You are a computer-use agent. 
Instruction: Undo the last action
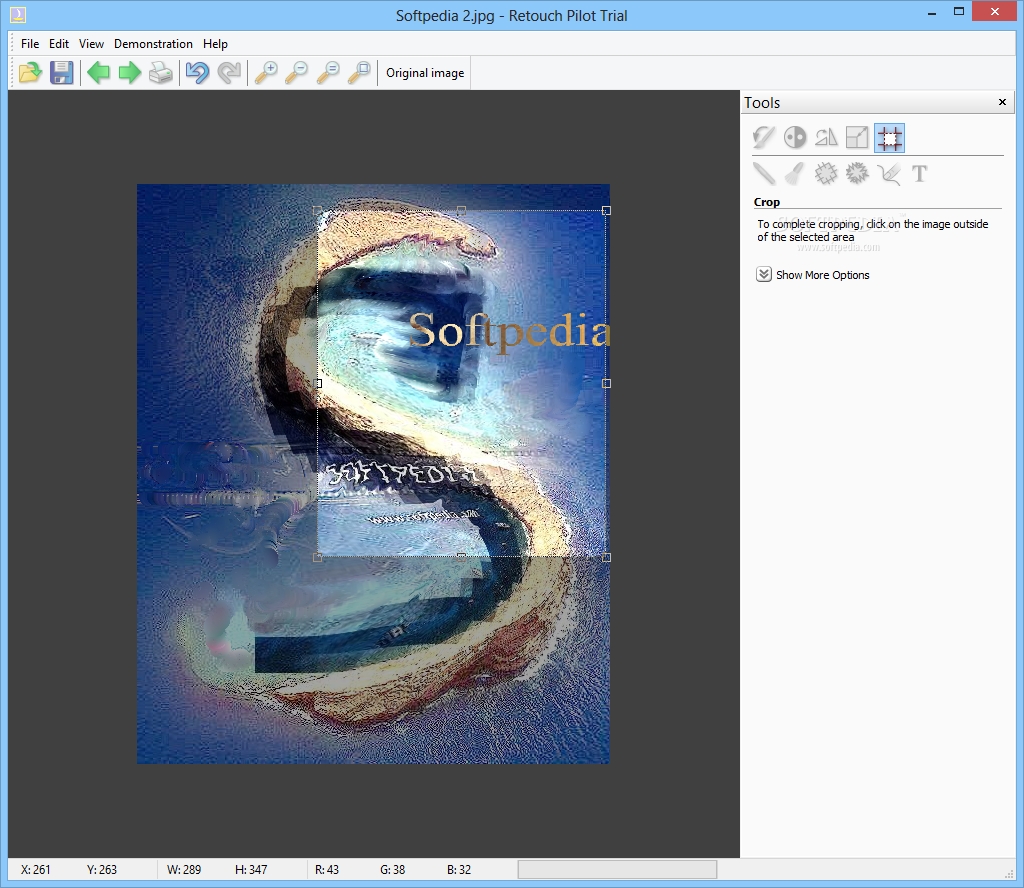[197, 72]
